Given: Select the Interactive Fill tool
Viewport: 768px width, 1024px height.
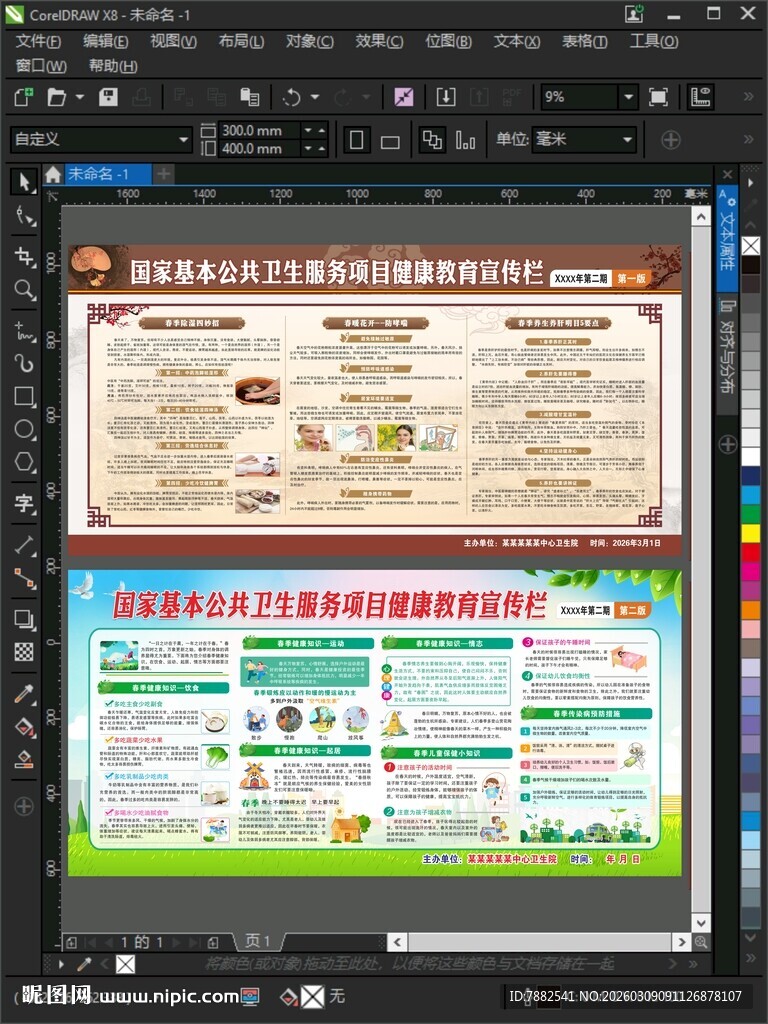Looking at the screenshot, I should [x=24, y=726].
